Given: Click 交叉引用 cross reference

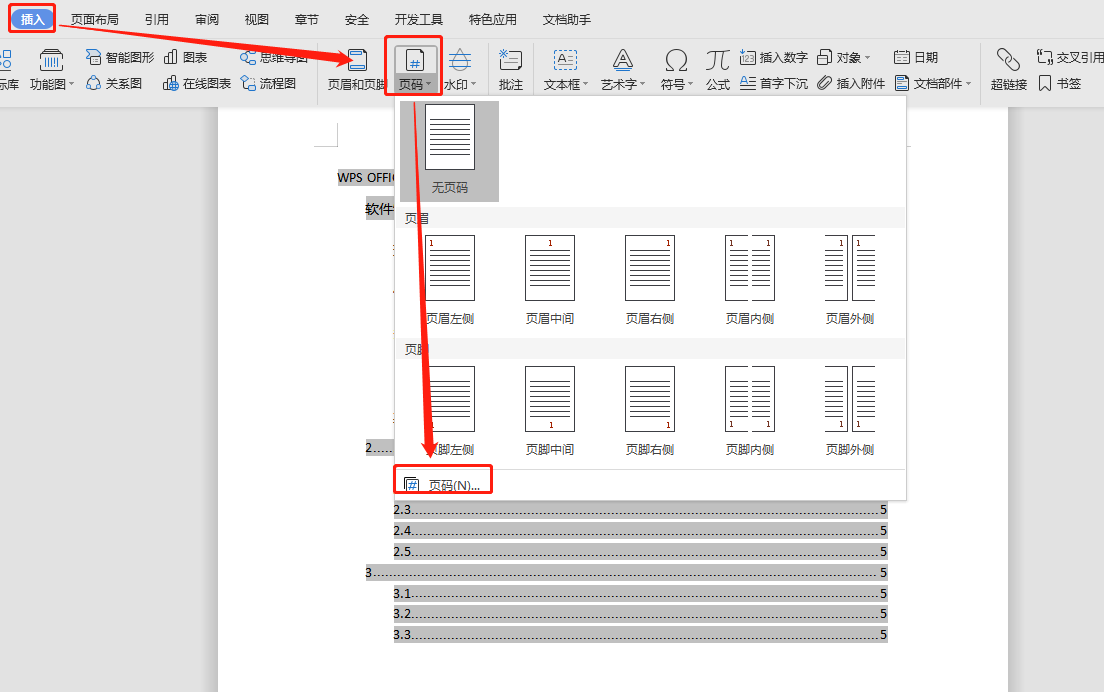Looking at the screenshot, I should tap(1069, 57).
